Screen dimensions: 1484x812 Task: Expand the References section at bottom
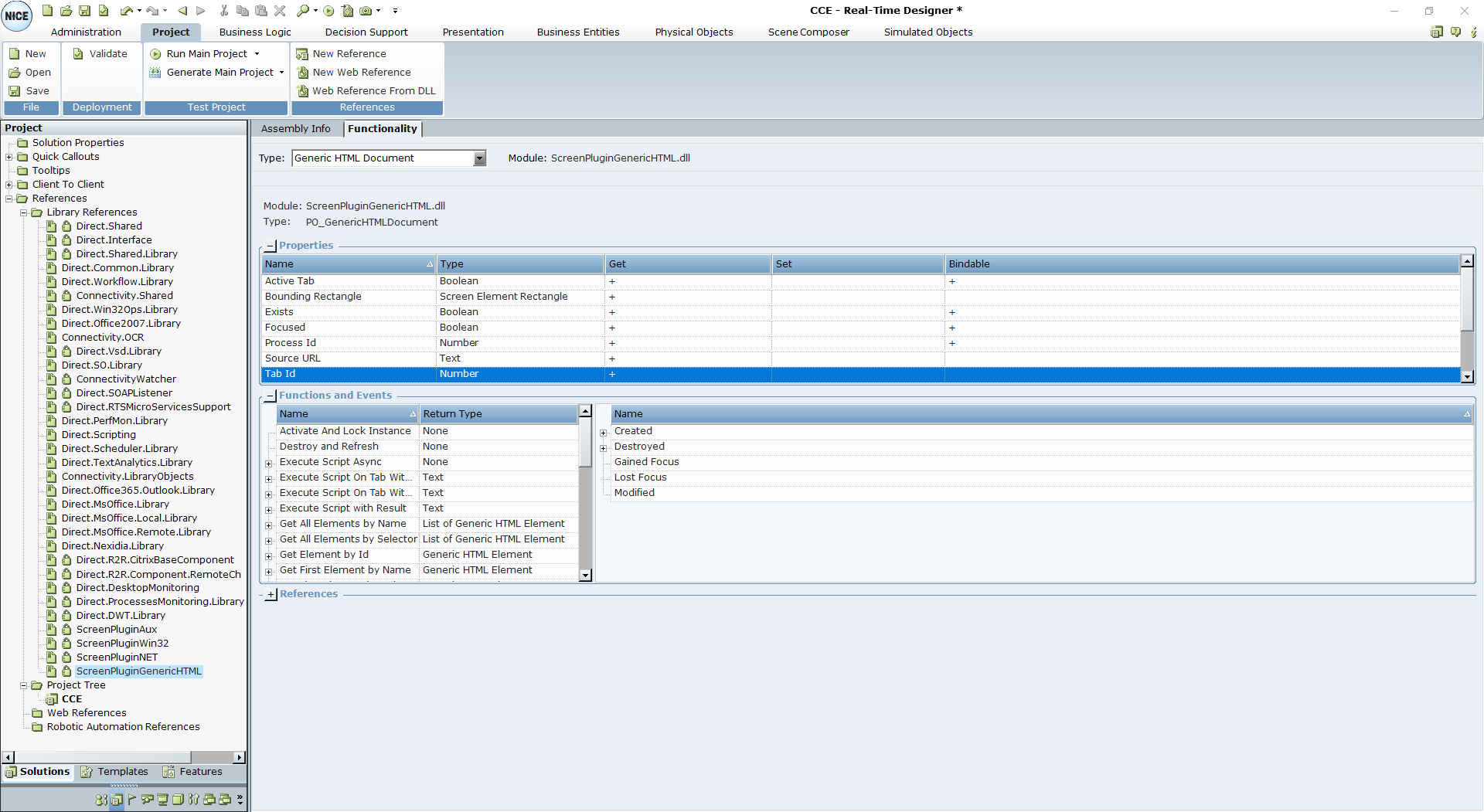click(271, 595)
